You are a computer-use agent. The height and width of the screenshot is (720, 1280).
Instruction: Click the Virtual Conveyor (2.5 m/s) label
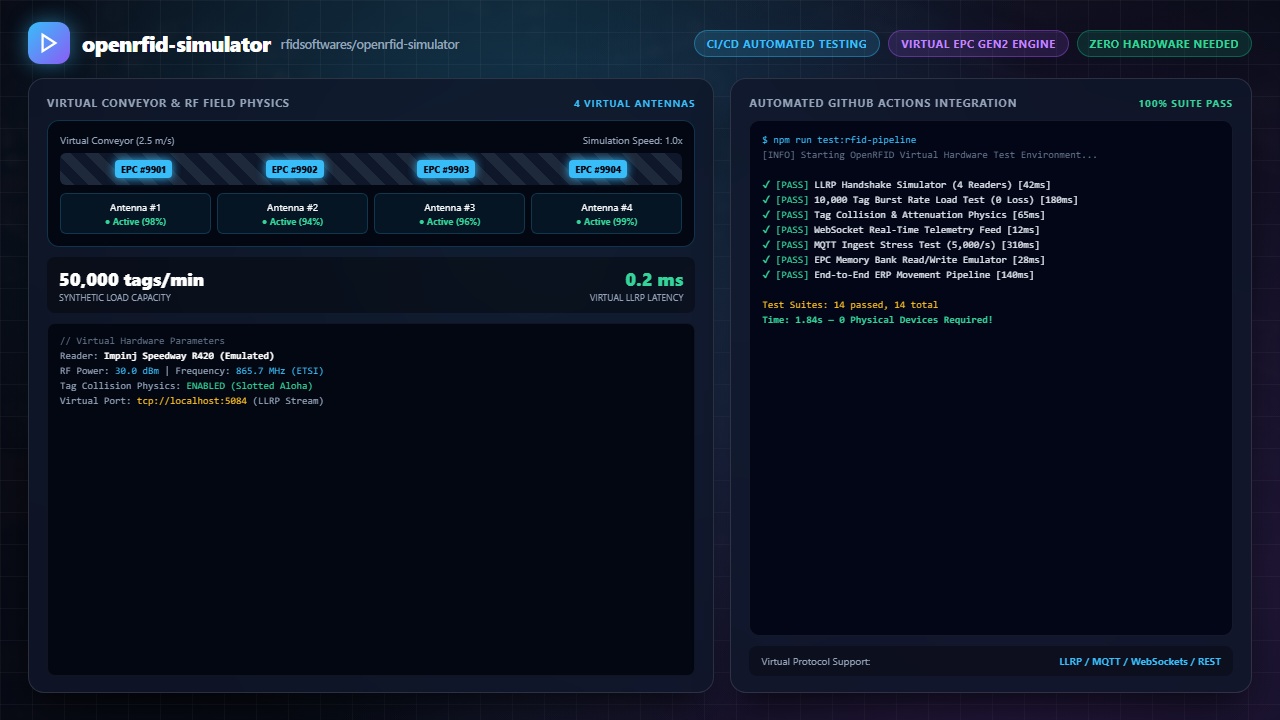point(117,141)
